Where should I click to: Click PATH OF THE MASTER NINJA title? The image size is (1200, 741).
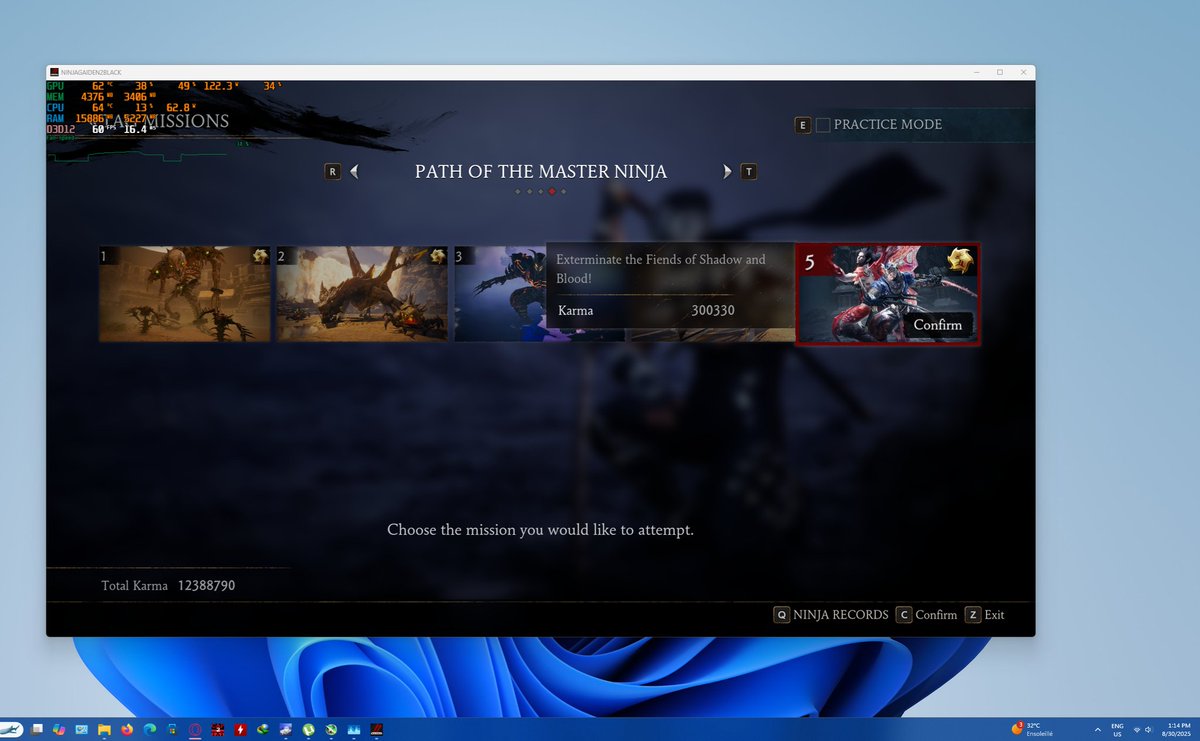[541, 172]
